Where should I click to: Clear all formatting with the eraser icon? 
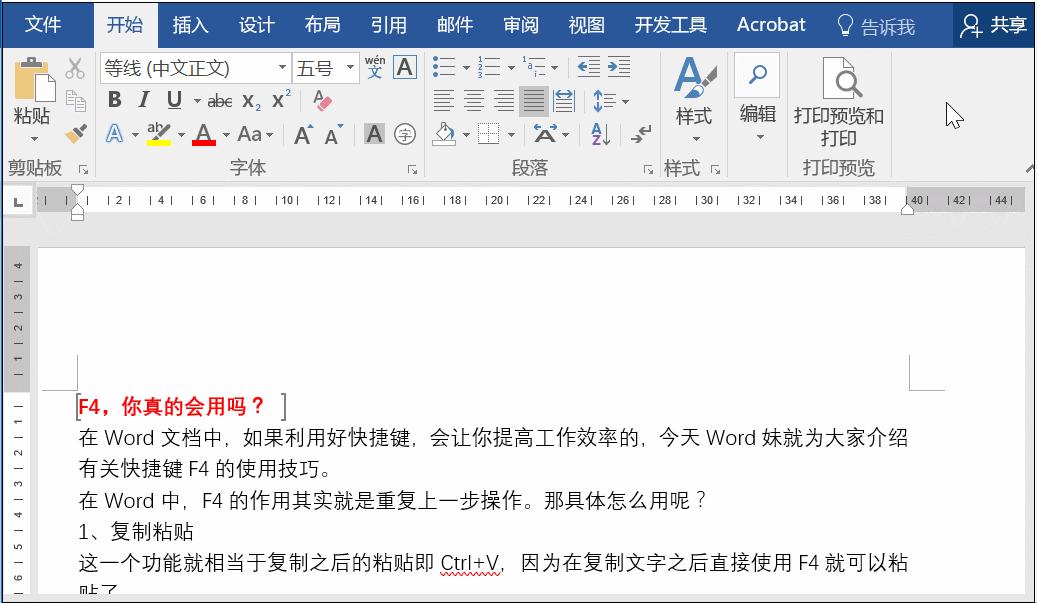(x=322, y=100)
